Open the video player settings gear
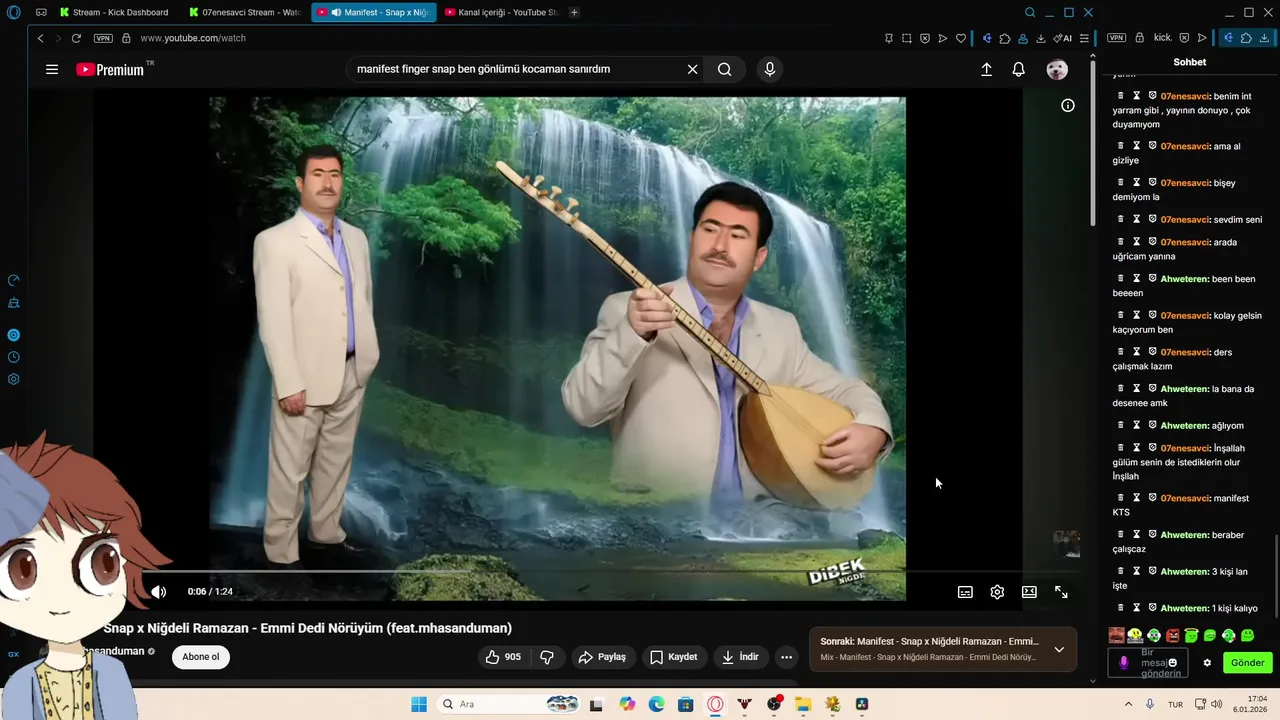This screenshot has width=1280, height=720. tap(997, 592)
